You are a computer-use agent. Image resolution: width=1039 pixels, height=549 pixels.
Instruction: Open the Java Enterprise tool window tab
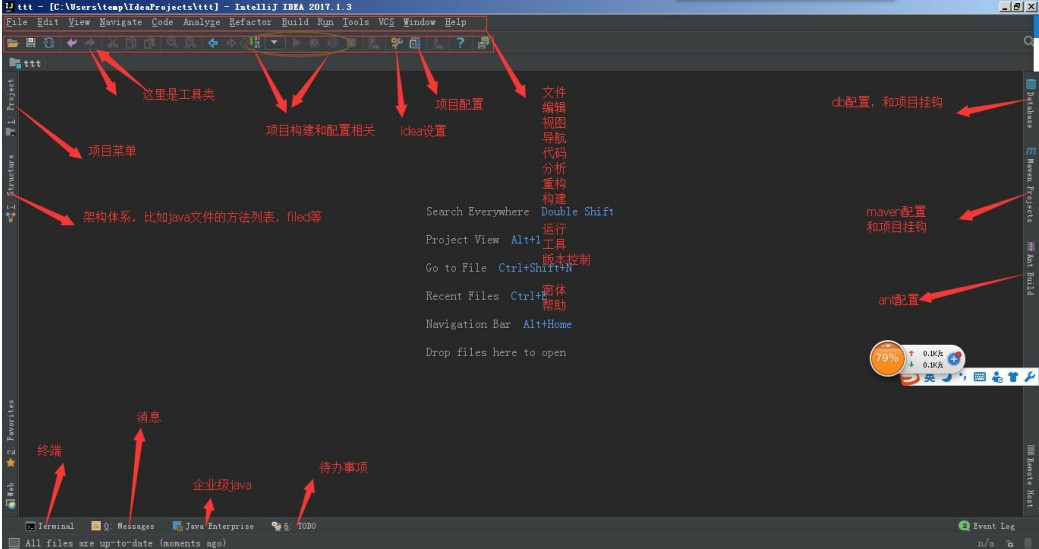(x=213, y=526)
